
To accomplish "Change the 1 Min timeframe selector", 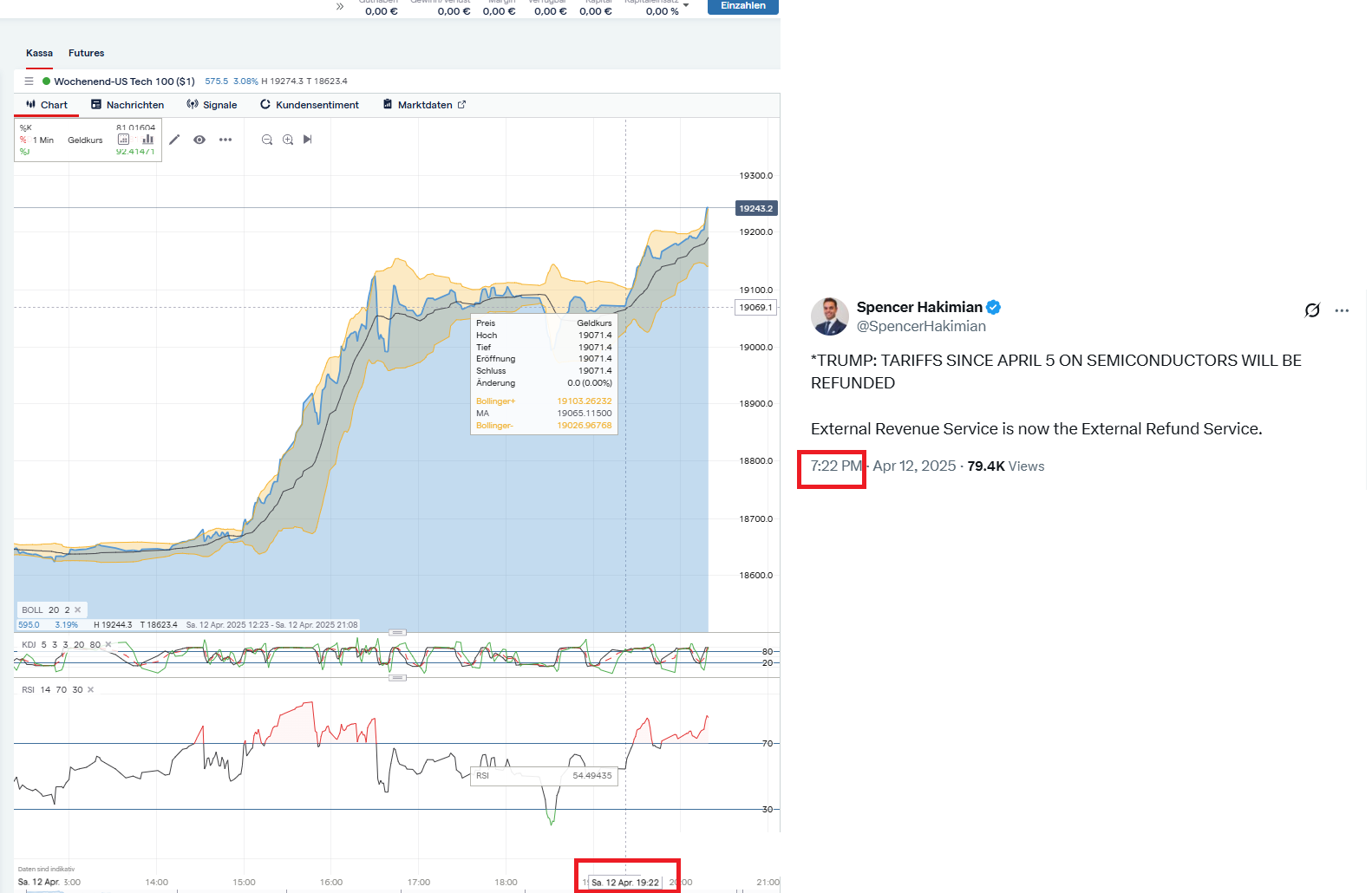I will [x=43, y=140].
